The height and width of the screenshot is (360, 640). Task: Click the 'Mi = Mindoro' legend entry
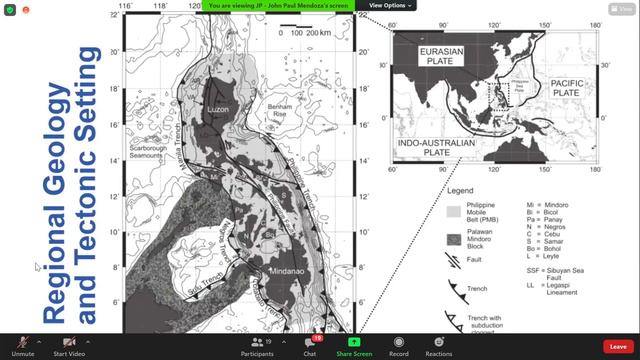point(547,205)
